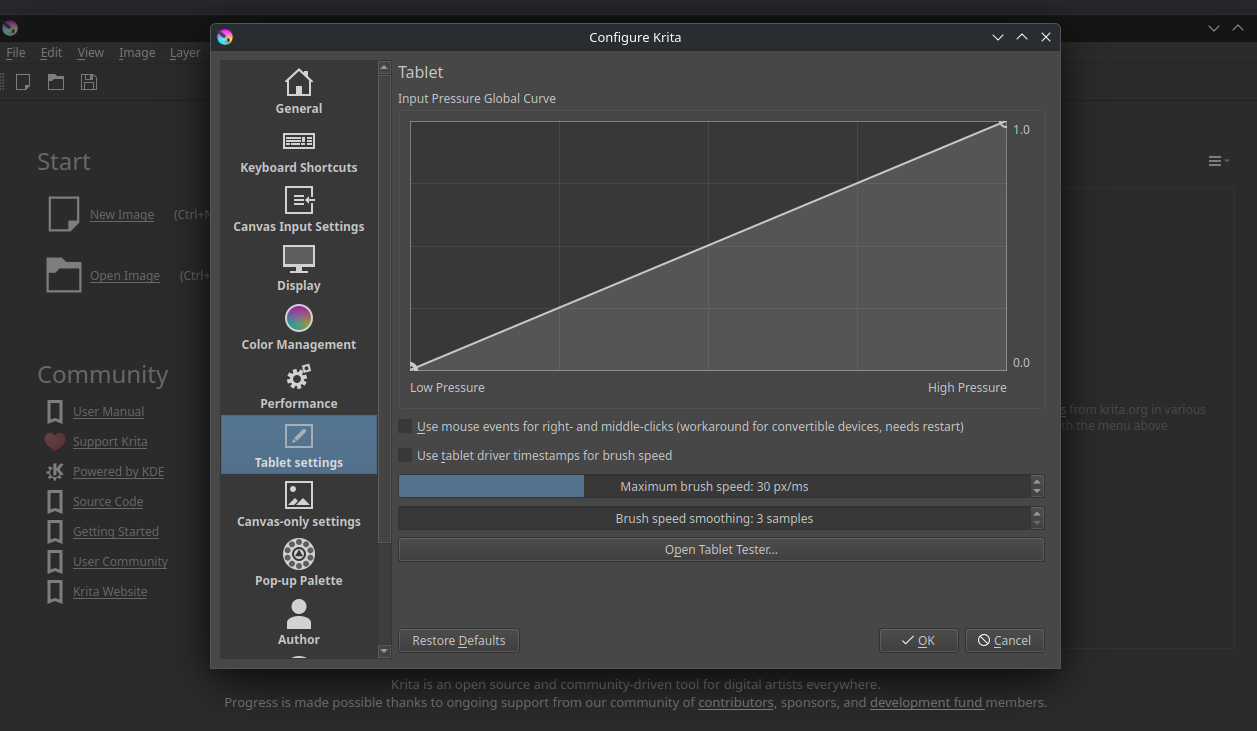Viewport: 1257px width, 731px height.
Task: Open Color Management settings
Action: coord(298,326)
